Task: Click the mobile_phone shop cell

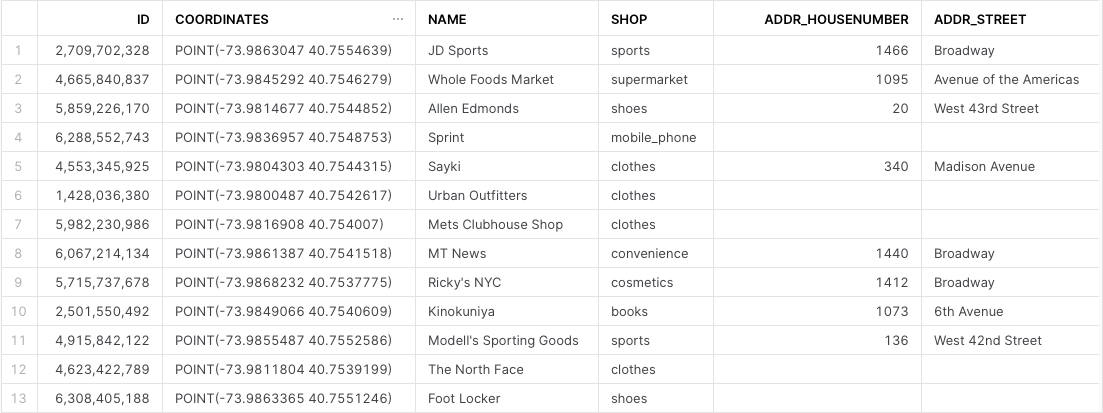Action: 653,137
